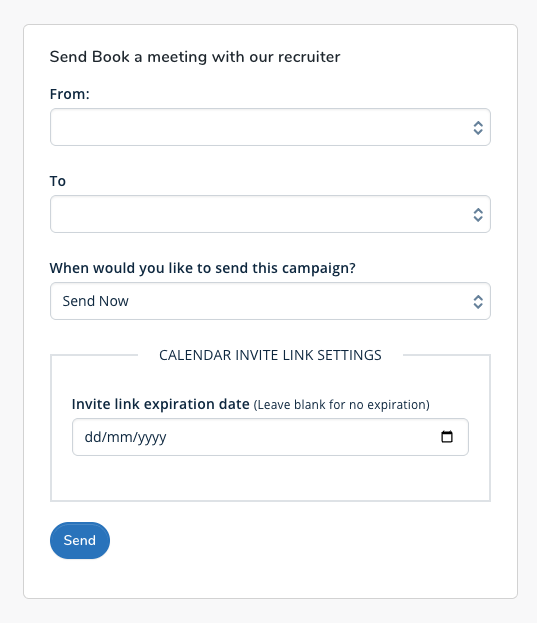The image size is (537, 623).
Task: Click the blue Send button
Action: tap(80, 540)
